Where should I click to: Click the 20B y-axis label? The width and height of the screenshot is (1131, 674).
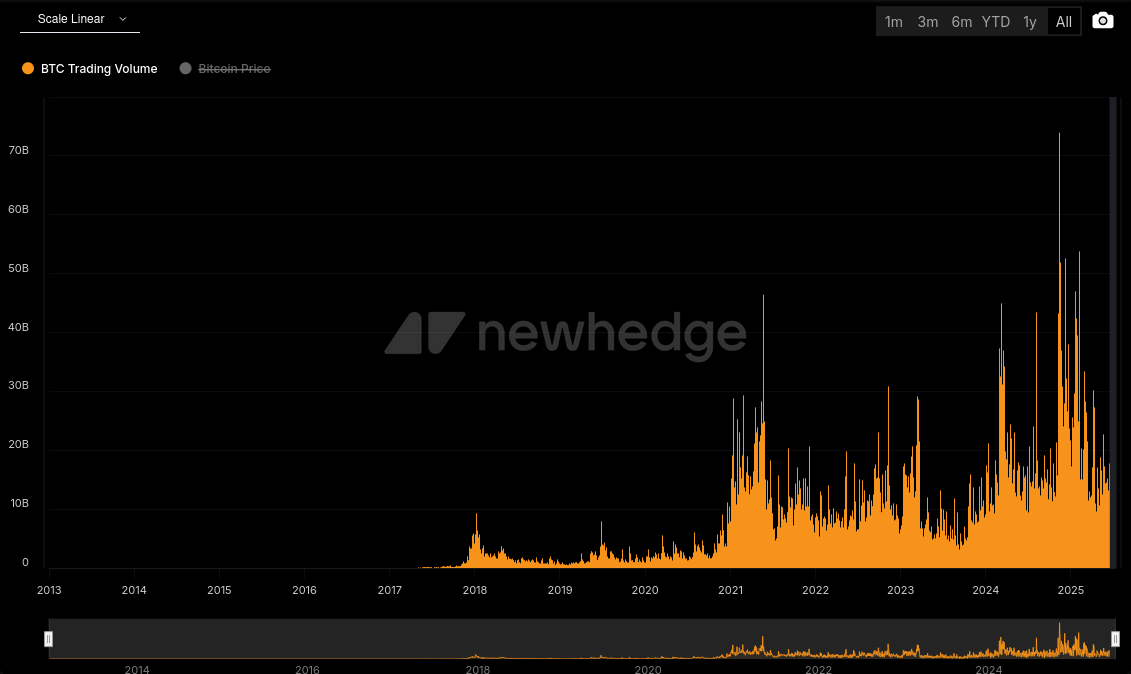[x=19, y=445]
